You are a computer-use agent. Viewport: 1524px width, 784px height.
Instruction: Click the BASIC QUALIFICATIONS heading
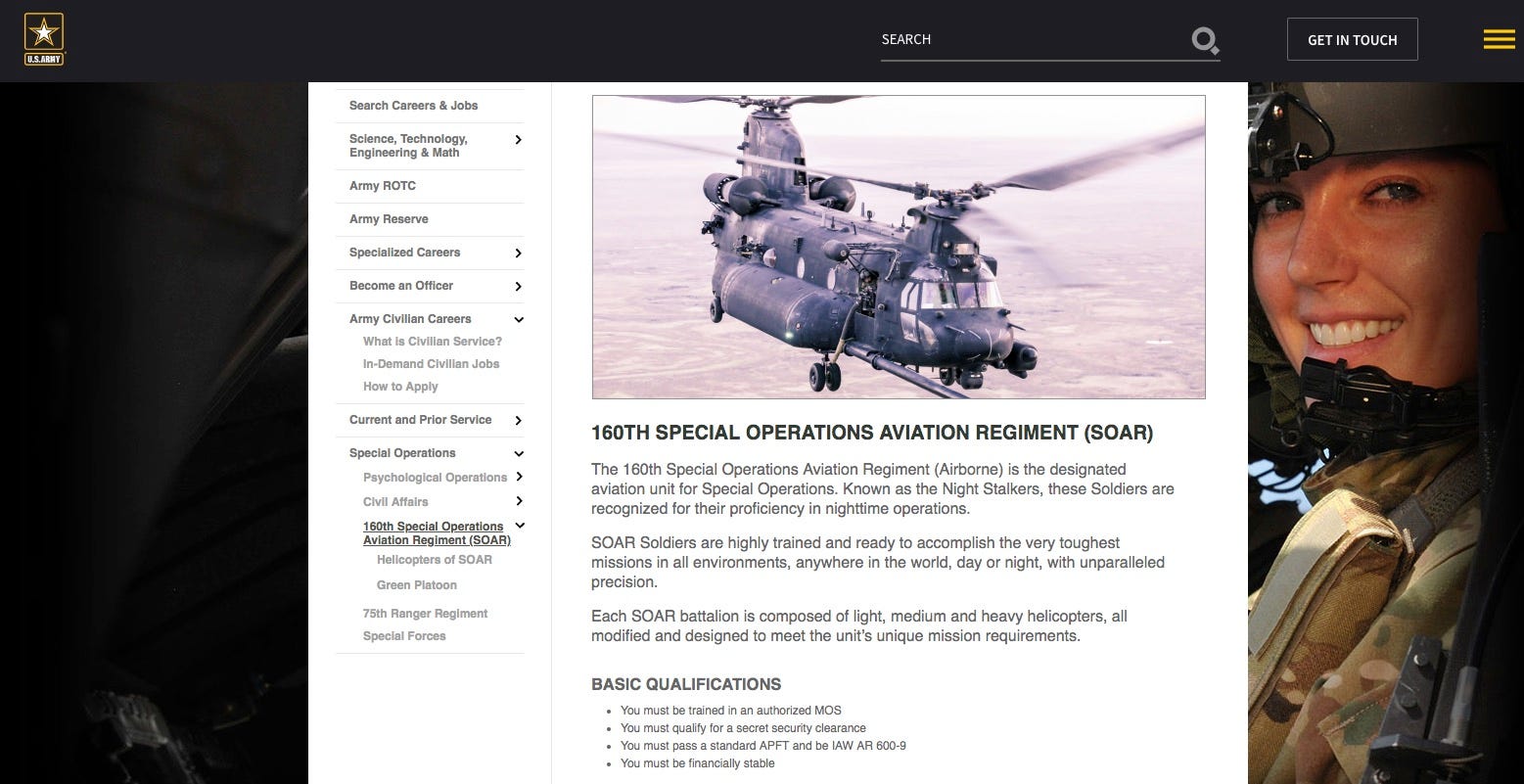coord(686,684)
